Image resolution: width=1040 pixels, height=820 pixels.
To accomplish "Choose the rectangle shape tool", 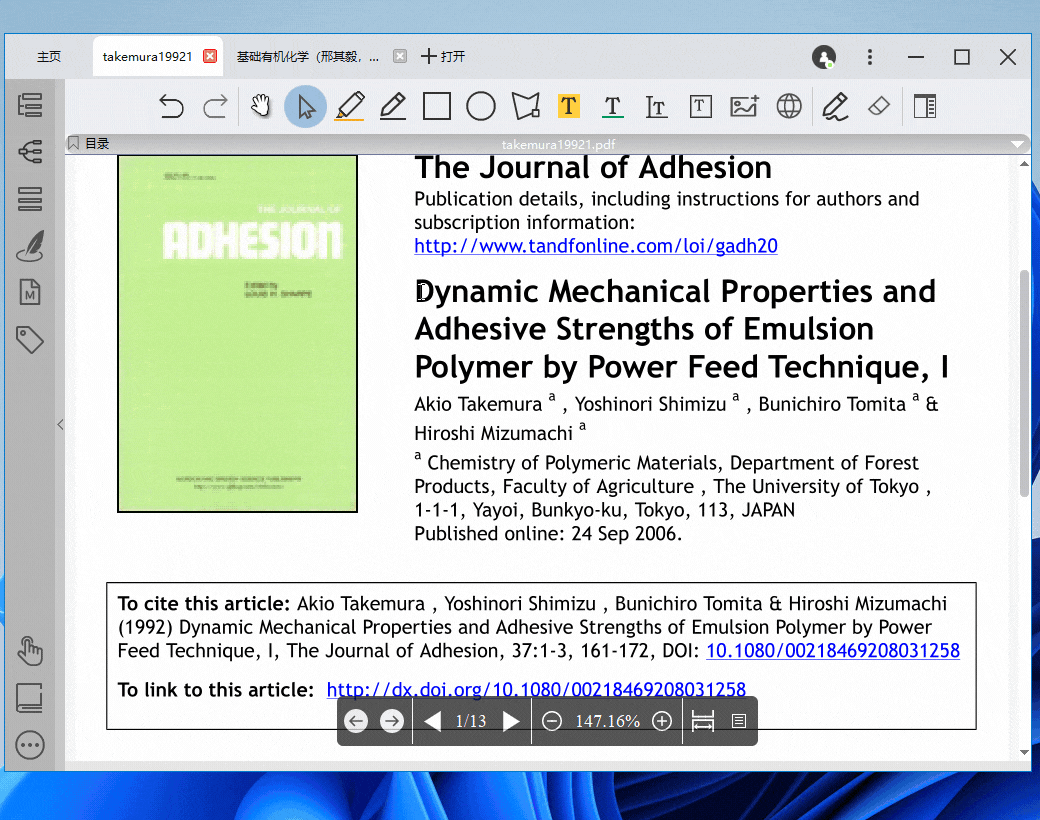I will point(437,106).
